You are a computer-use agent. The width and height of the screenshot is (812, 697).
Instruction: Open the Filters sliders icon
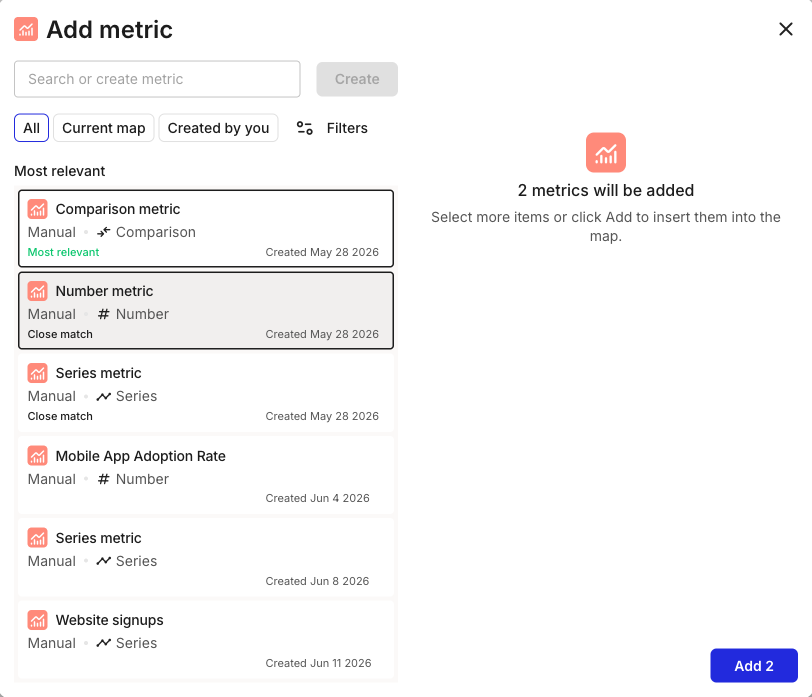pyautogui.click(x=304, y=128)
